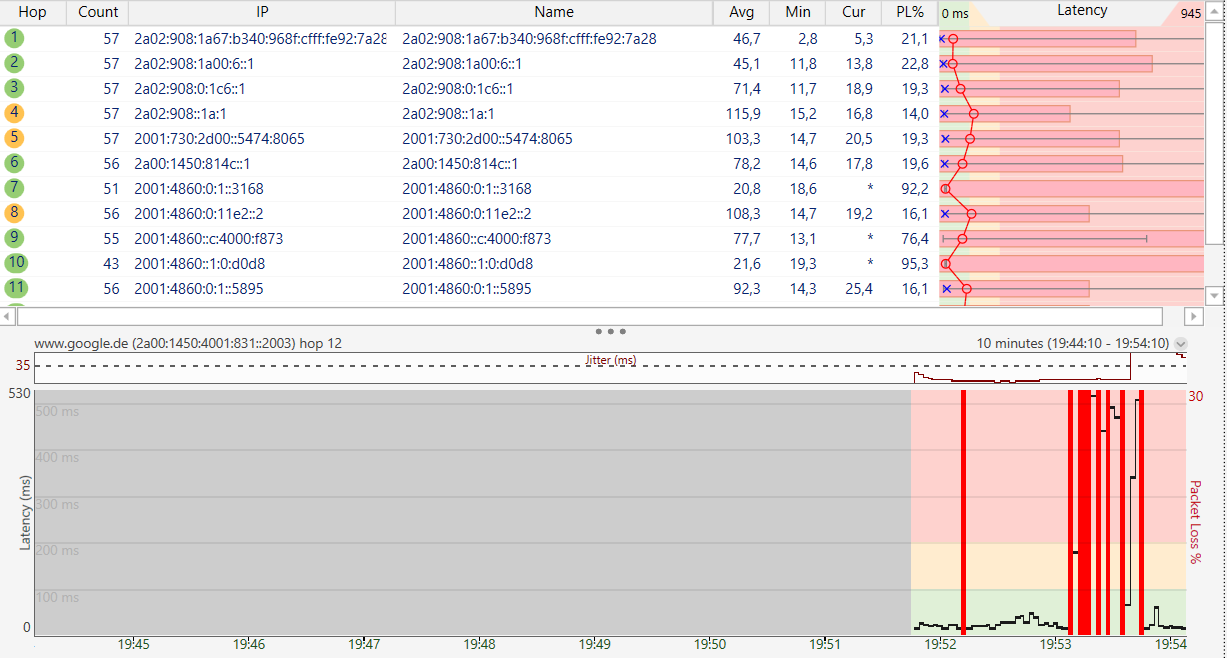Sort by the Hop column header
Screen dimensions: 1227x658
point(33,12)
